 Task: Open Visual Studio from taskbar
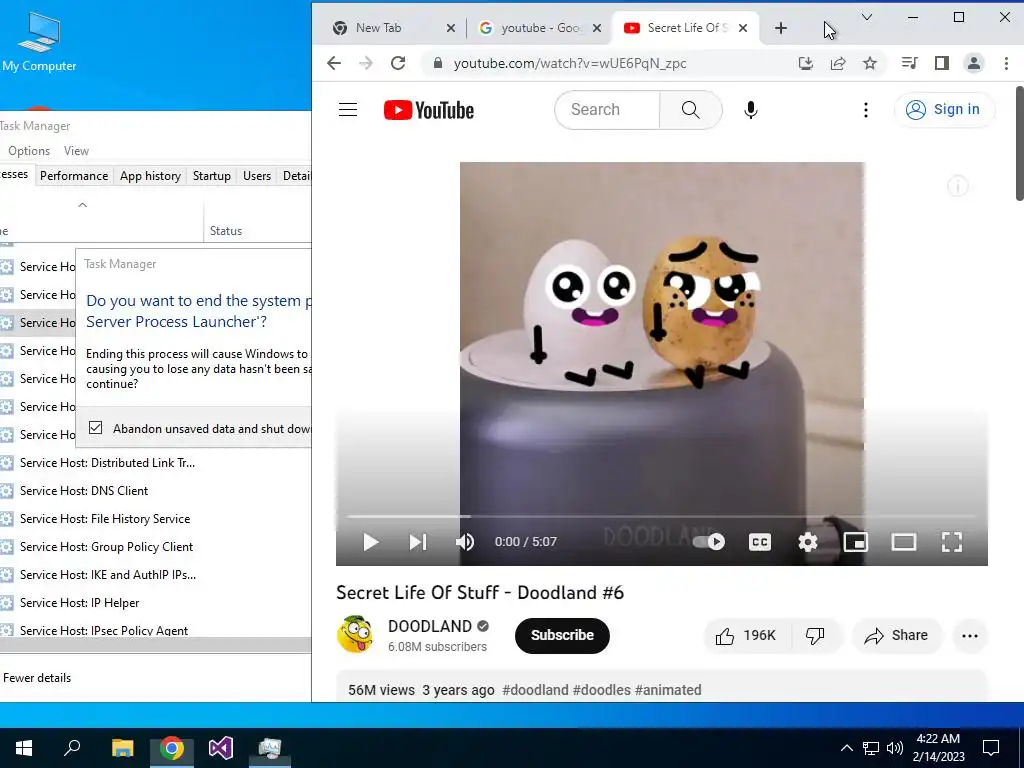pyautogui.click(x=221, y=748)
